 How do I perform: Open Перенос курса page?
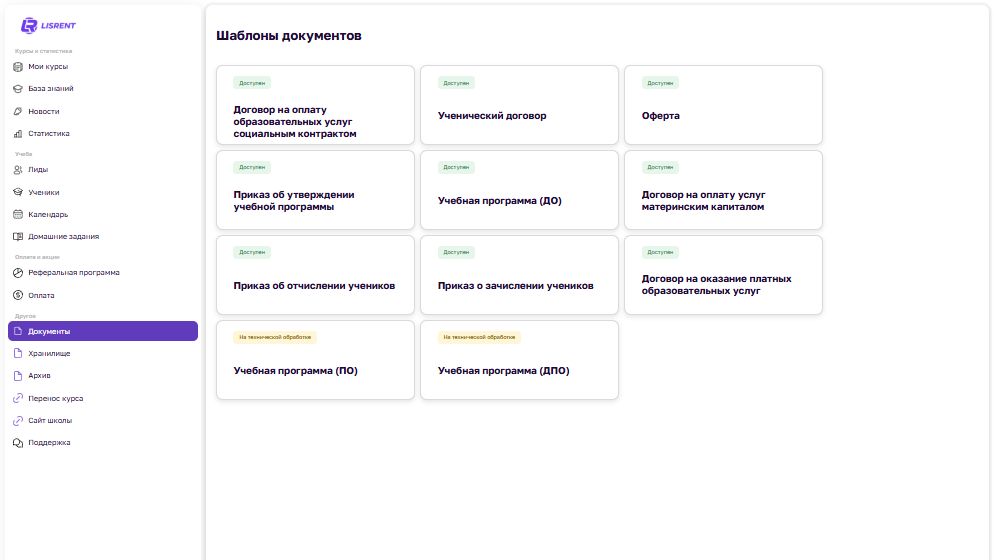coord(103,398)
